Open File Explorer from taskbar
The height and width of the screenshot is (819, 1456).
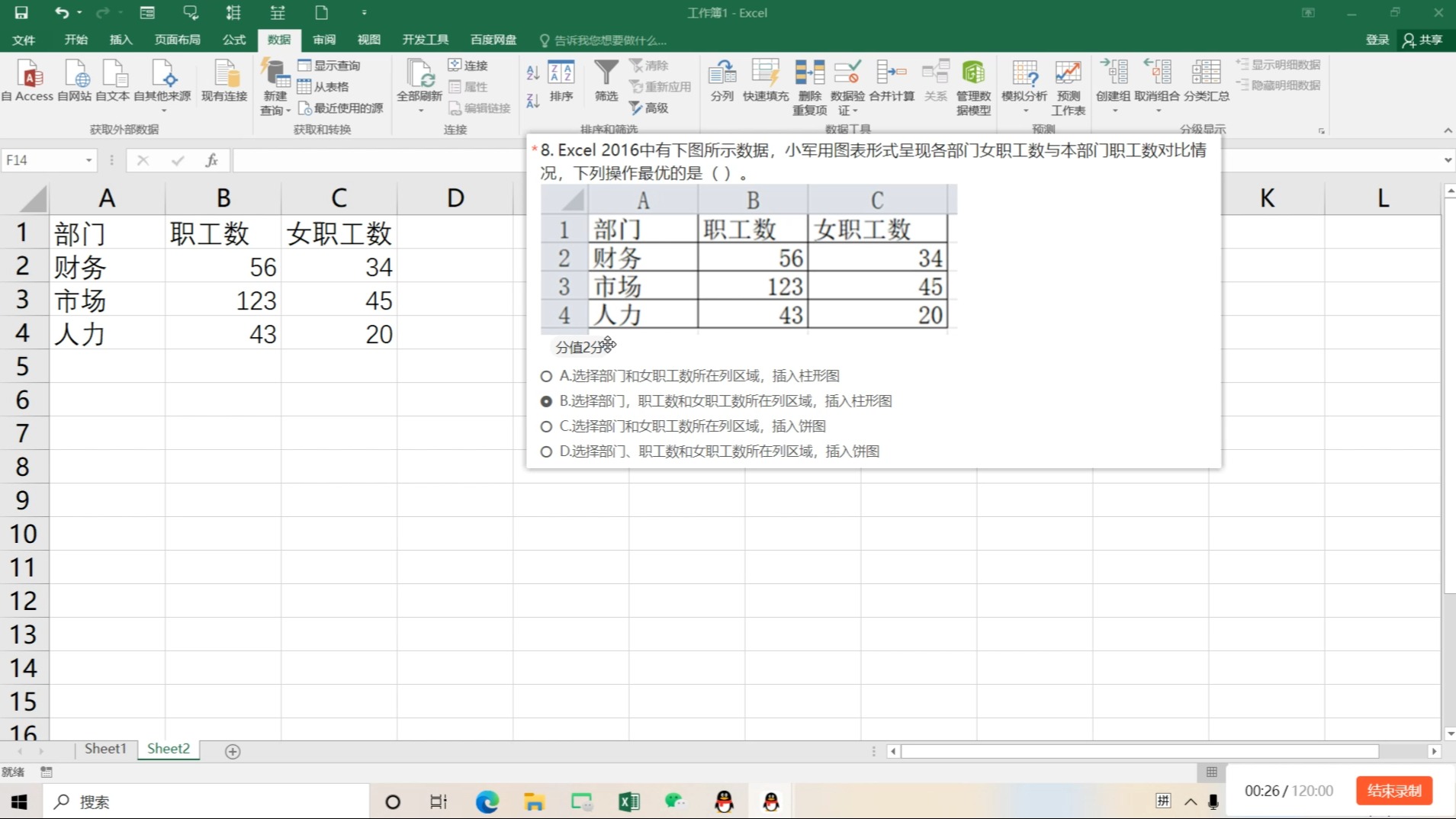click(x=534, y=801)
